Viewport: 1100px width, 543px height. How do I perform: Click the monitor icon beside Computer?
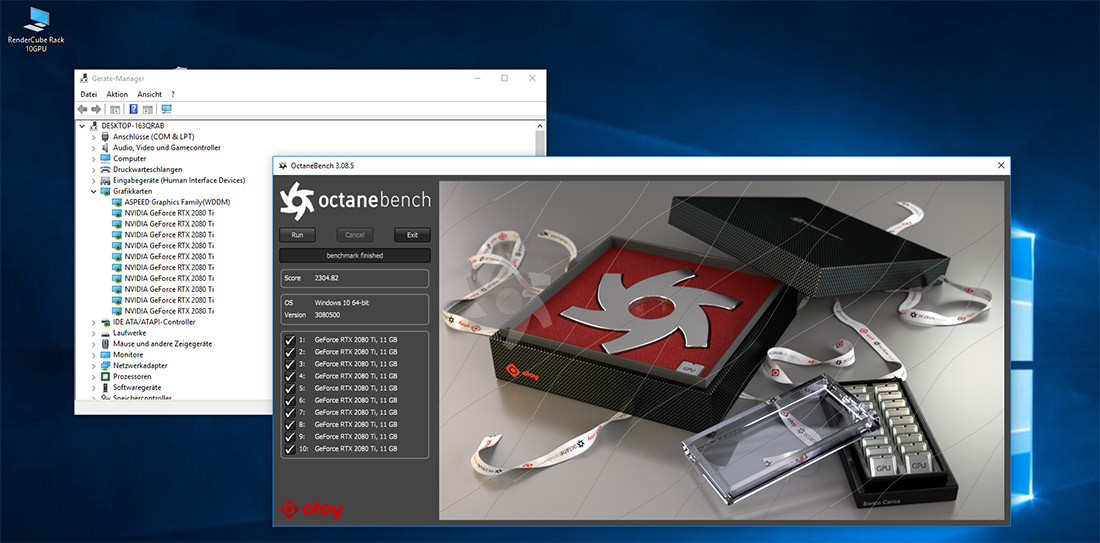point(105,159)
